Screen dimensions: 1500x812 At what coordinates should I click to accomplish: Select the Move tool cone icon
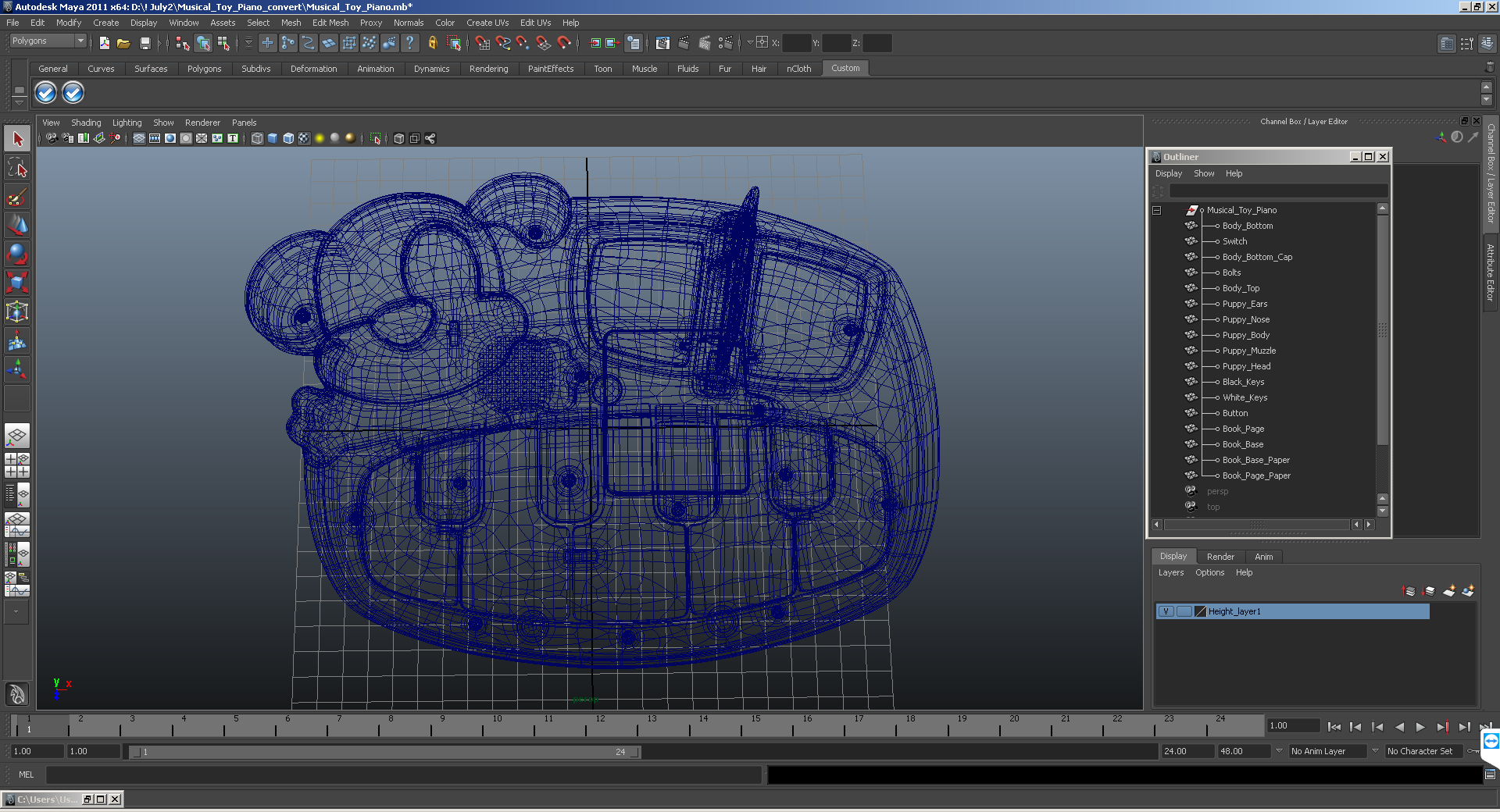17,225
